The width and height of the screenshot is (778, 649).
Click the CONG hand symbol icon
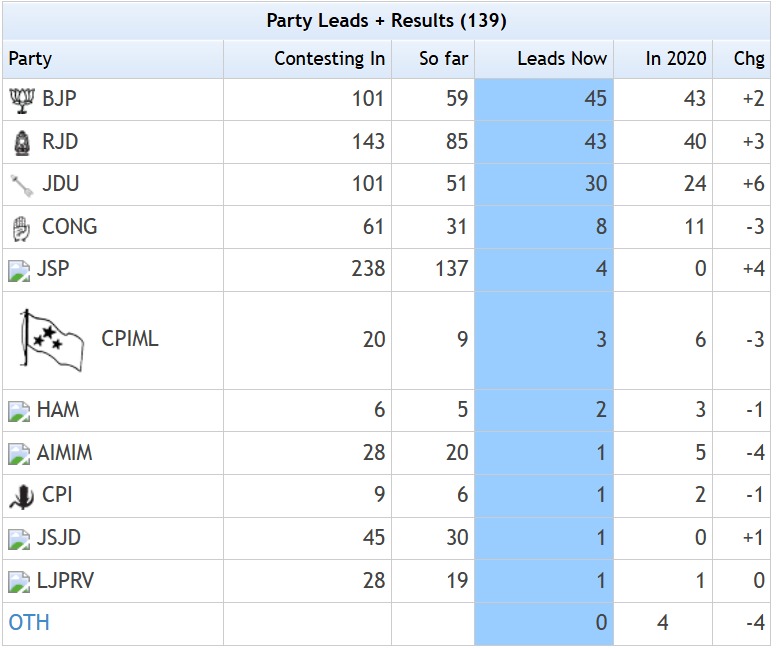click(x=20, y=227)
